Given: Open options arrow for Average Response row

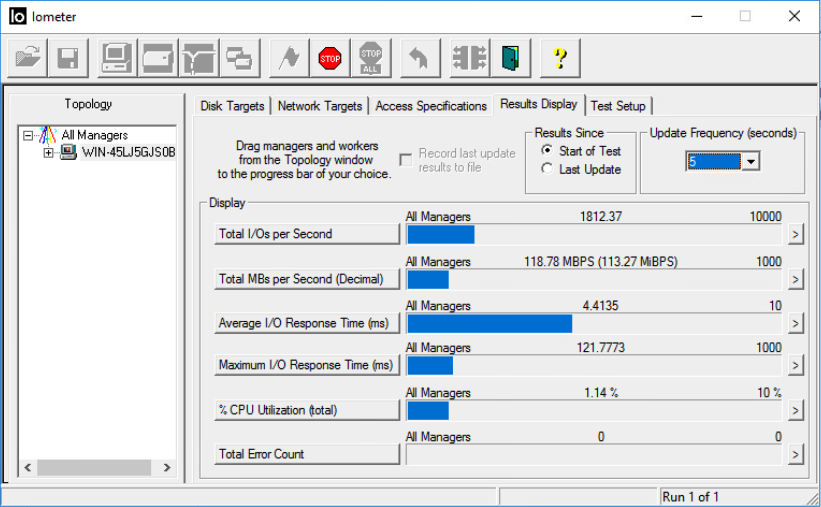Looking at the screenshot, I should tap(795, 324).
